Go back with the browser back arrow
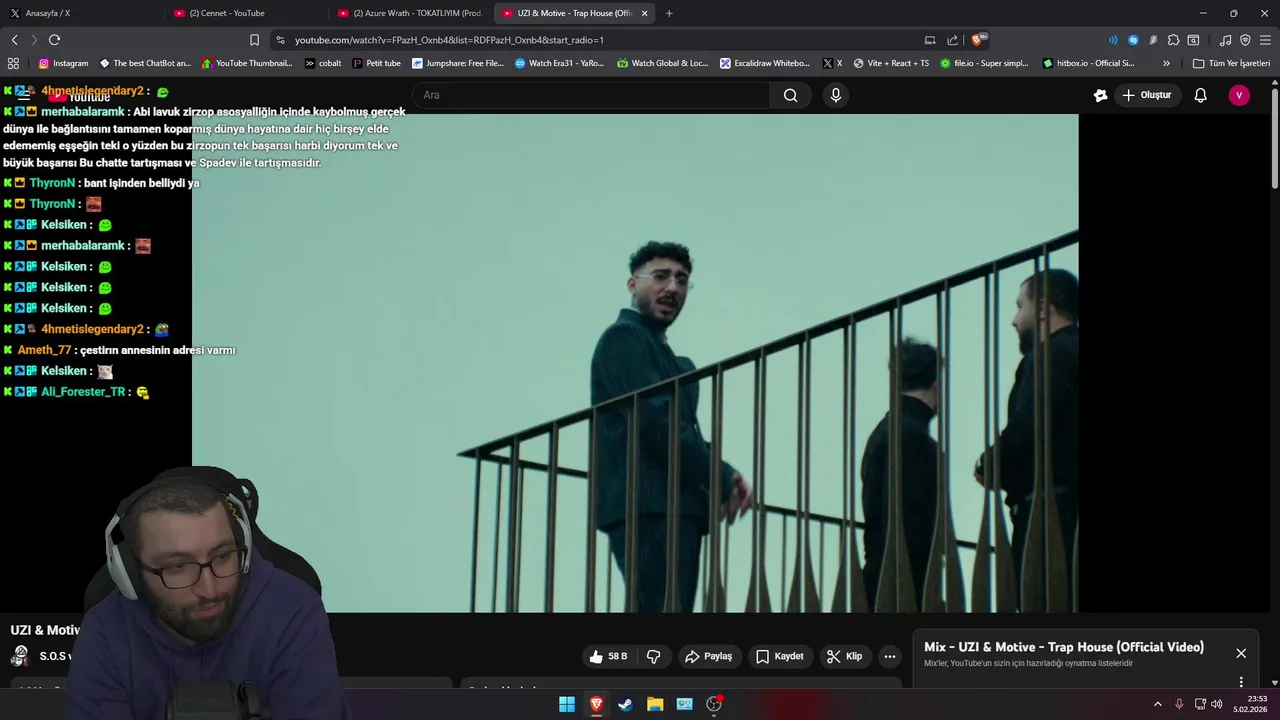The image size is (1280, 720). pyautogui.click(x=14, y=40)
